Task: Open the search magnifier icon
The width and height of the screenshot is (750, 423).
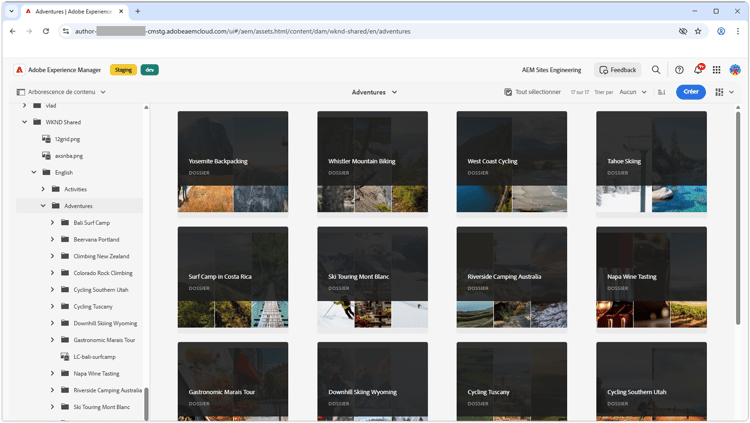Action: pos(656,70)
